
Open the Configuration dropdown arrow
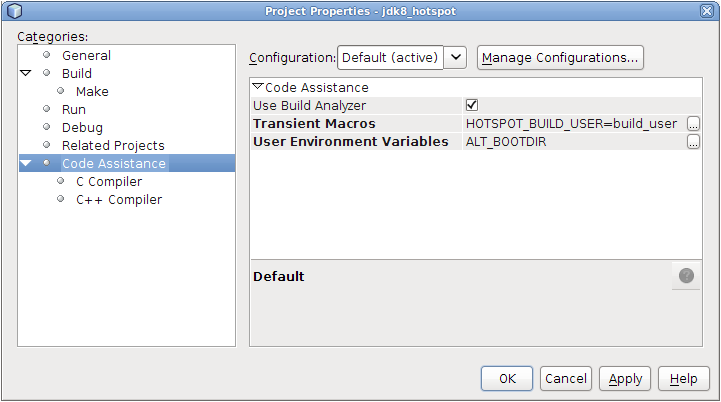coord(456,57)
